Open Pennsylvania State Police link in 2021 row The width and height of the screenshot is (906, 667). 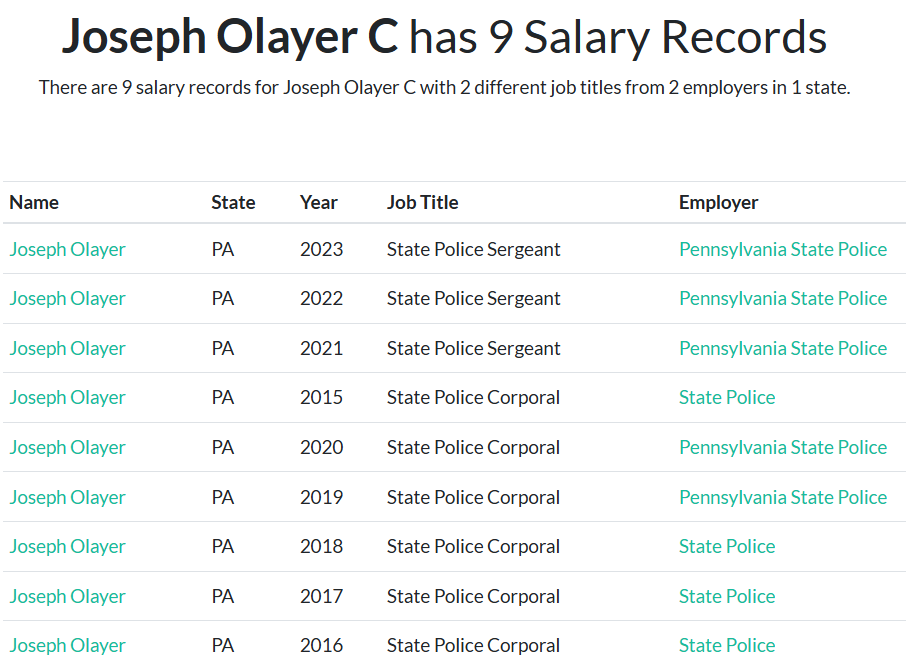point(783,348)
